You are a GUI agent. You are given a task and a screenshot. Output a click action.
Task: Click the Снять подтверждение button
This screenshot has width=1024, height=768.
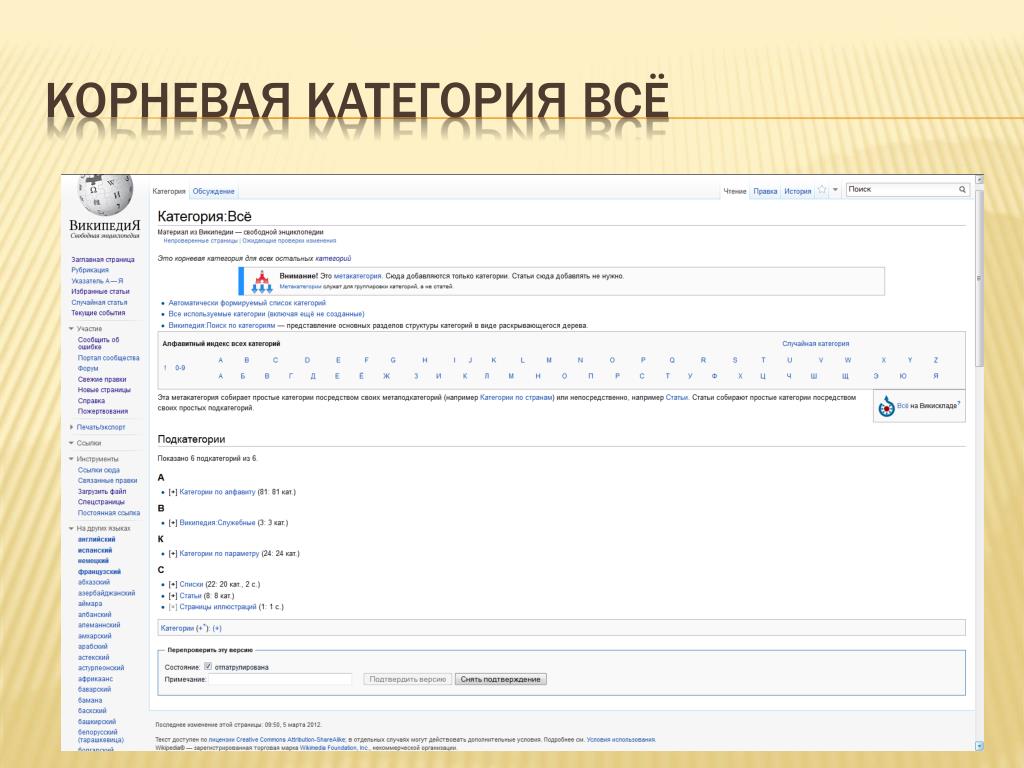[501, 679]
